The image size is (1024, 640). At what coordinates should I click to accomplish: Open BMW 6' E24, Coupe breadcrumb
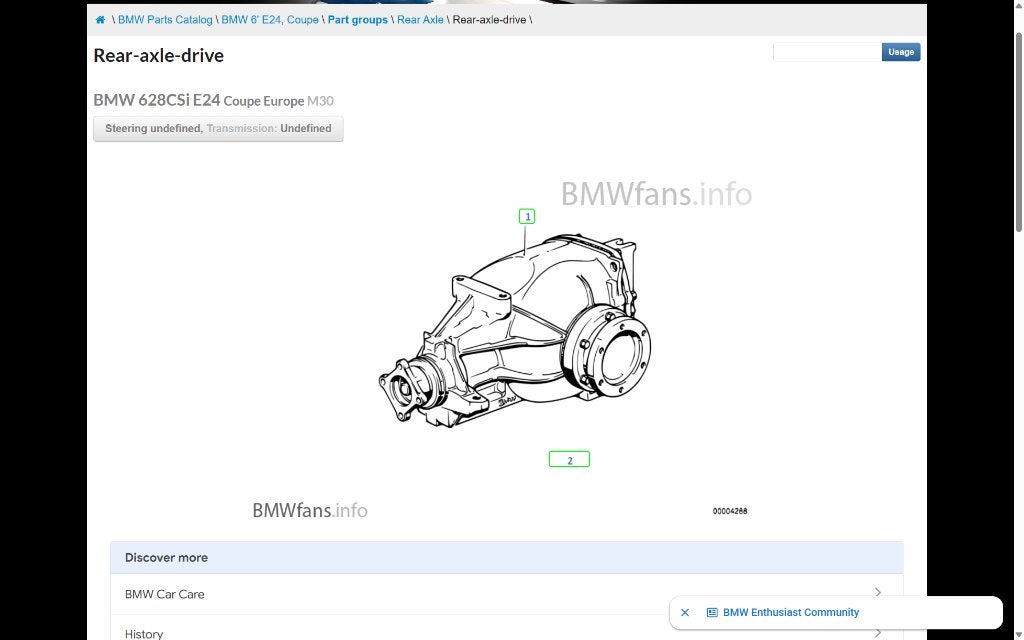point(270,20)
